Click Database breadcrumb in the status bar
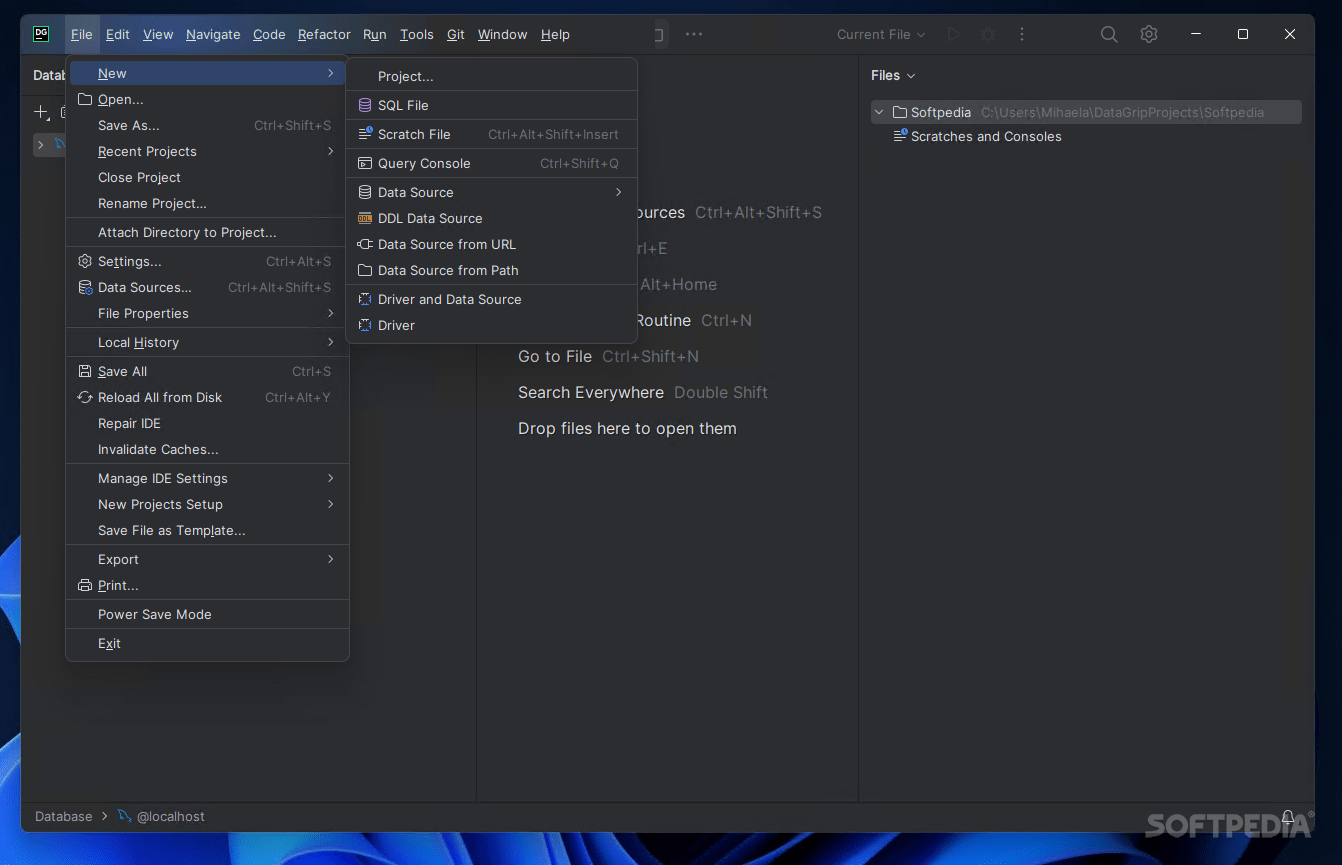The width and height of the screenshot is (1342, 865). (x=64, y=816)
